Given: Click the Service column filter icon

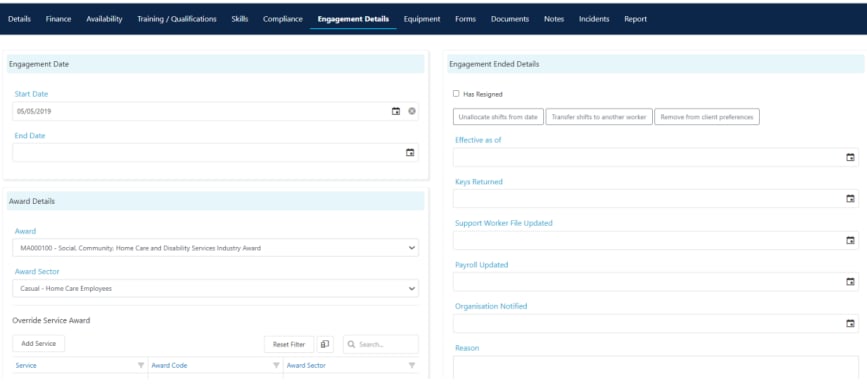Looking at the screenshot, I should 140,365.
